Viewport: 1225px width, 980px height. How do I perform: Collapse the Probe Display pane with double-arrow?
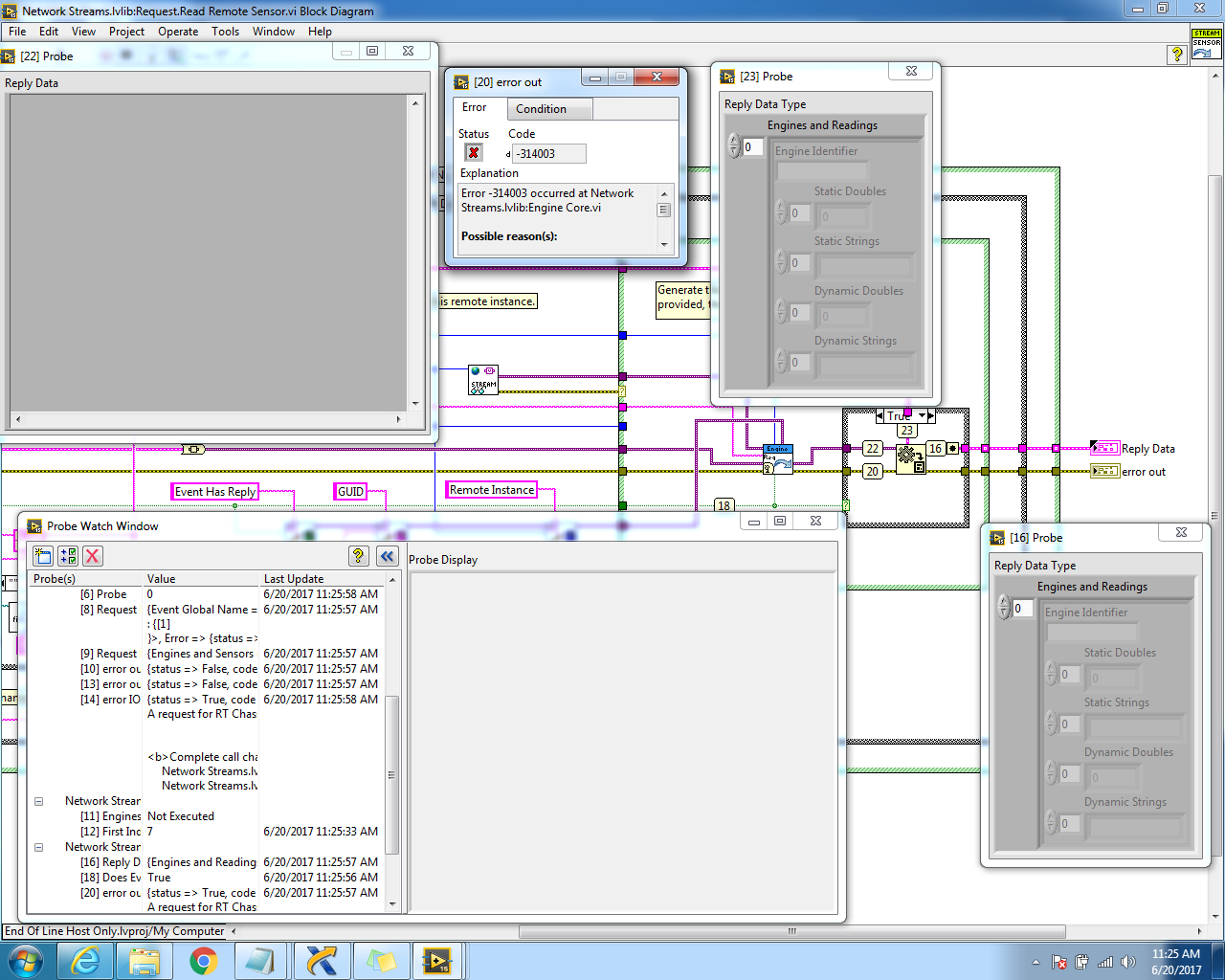pos(387,556)
